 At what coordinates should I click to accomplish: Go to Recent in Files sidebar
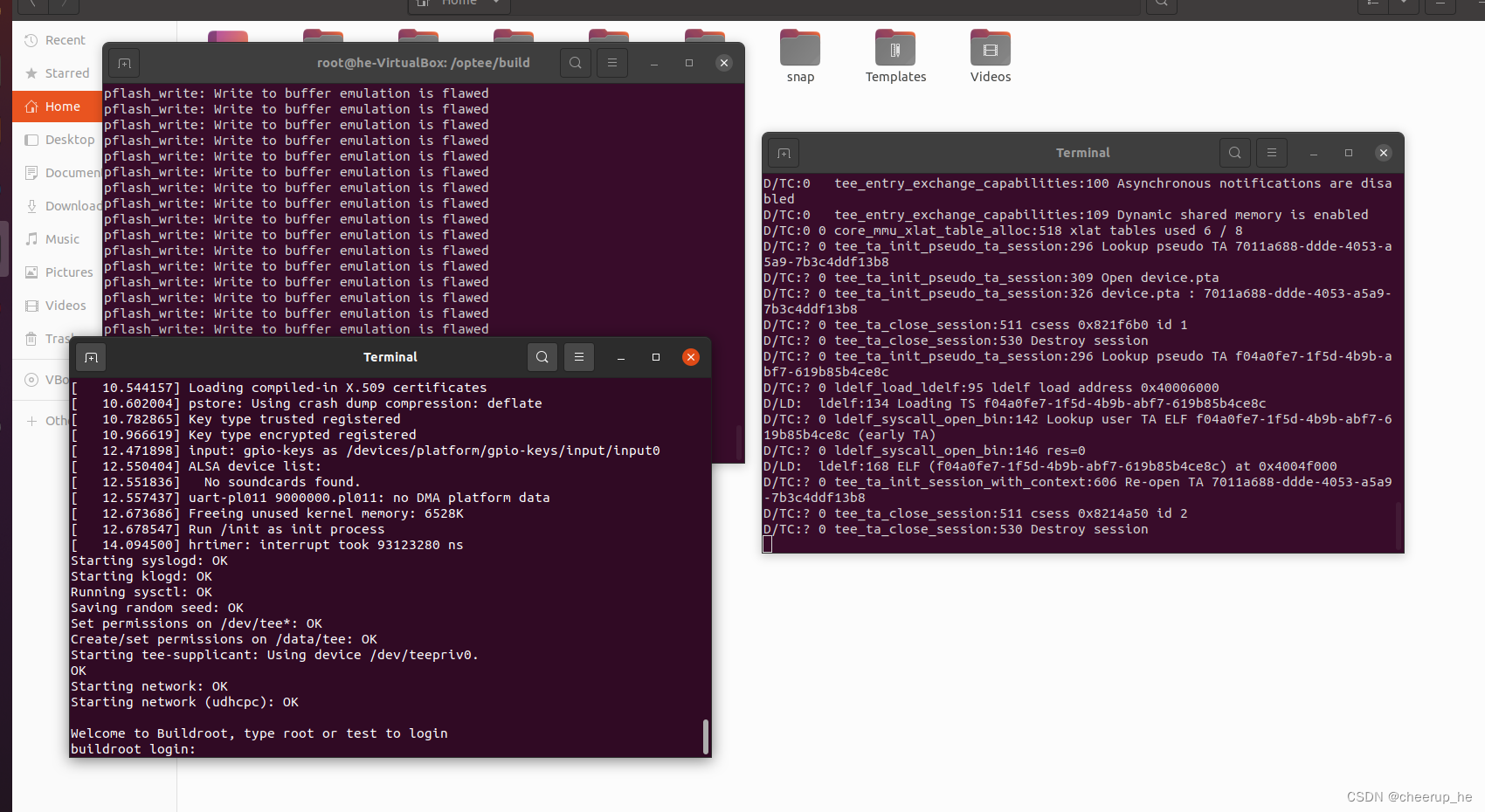57,40
